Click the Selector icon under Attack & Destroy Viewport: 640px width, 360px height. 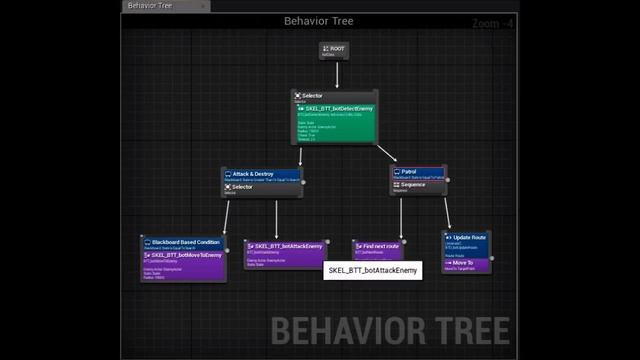pos(228,187)
